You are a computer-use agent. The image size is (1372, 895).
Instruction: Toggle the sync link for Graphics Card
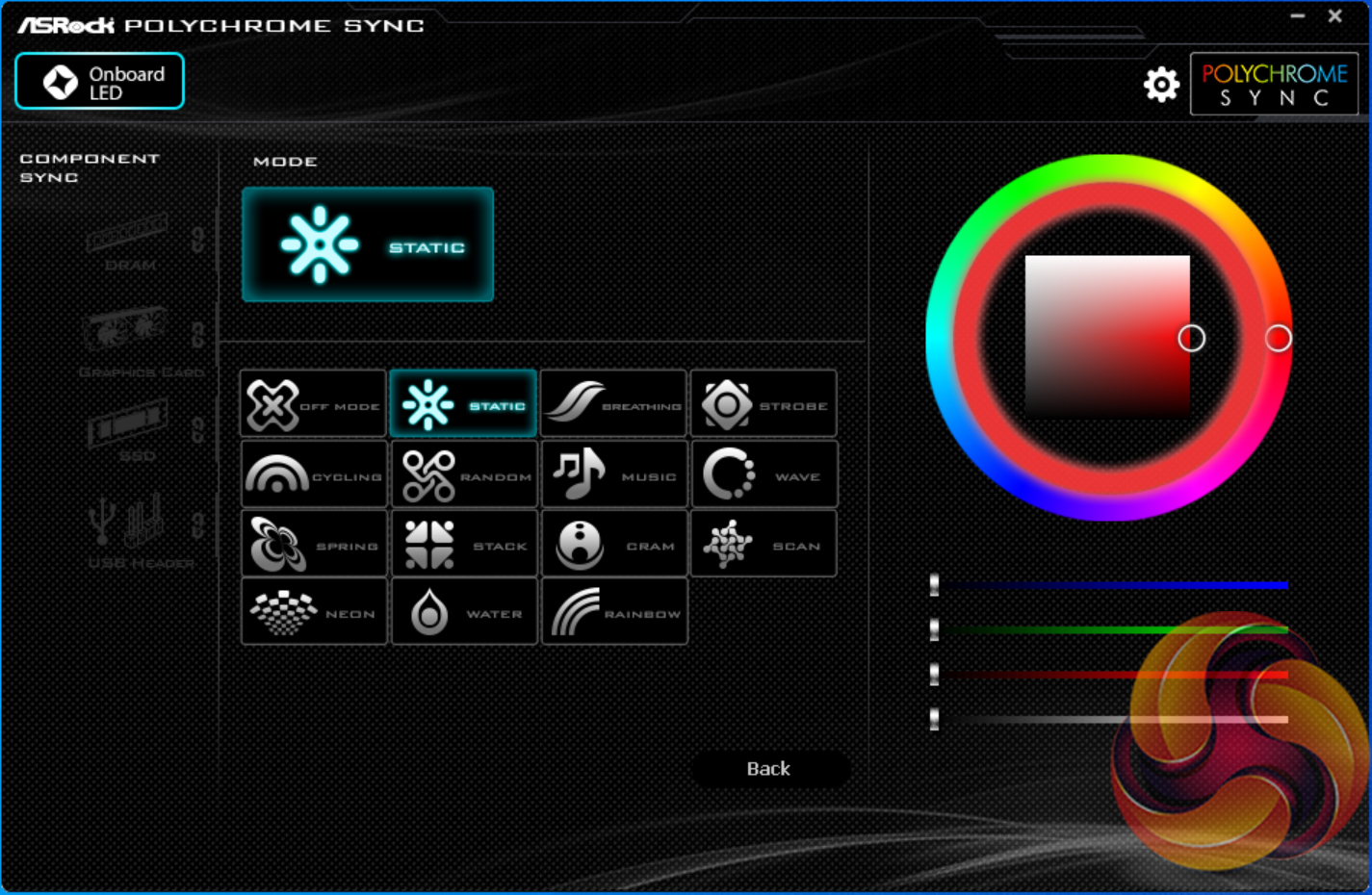point(197,334)
